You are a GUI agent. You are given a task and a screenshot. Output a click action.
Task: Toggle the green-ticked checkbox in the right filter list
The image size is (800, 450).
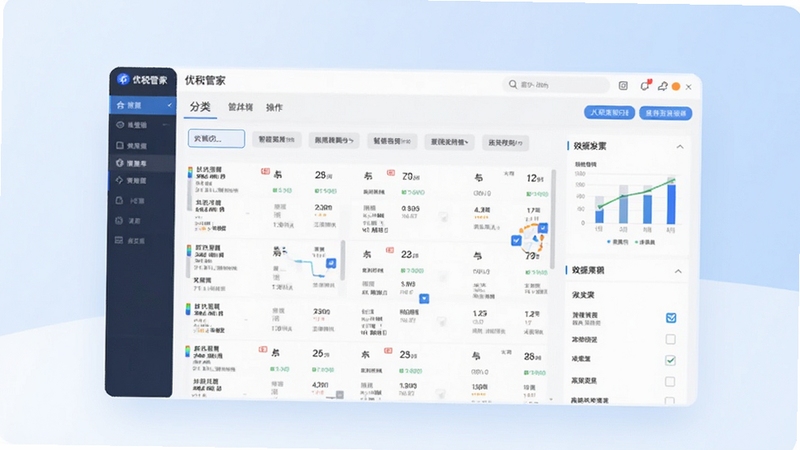click(670, 360)
